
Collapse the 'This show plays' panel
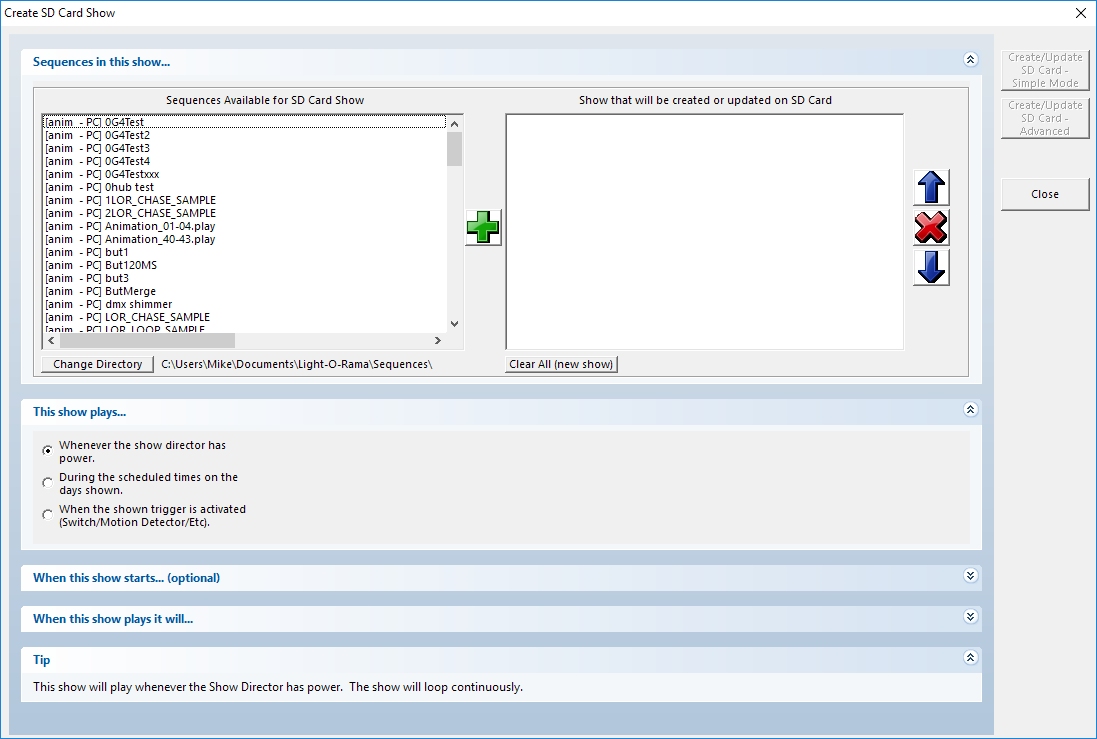click(969, 410)
